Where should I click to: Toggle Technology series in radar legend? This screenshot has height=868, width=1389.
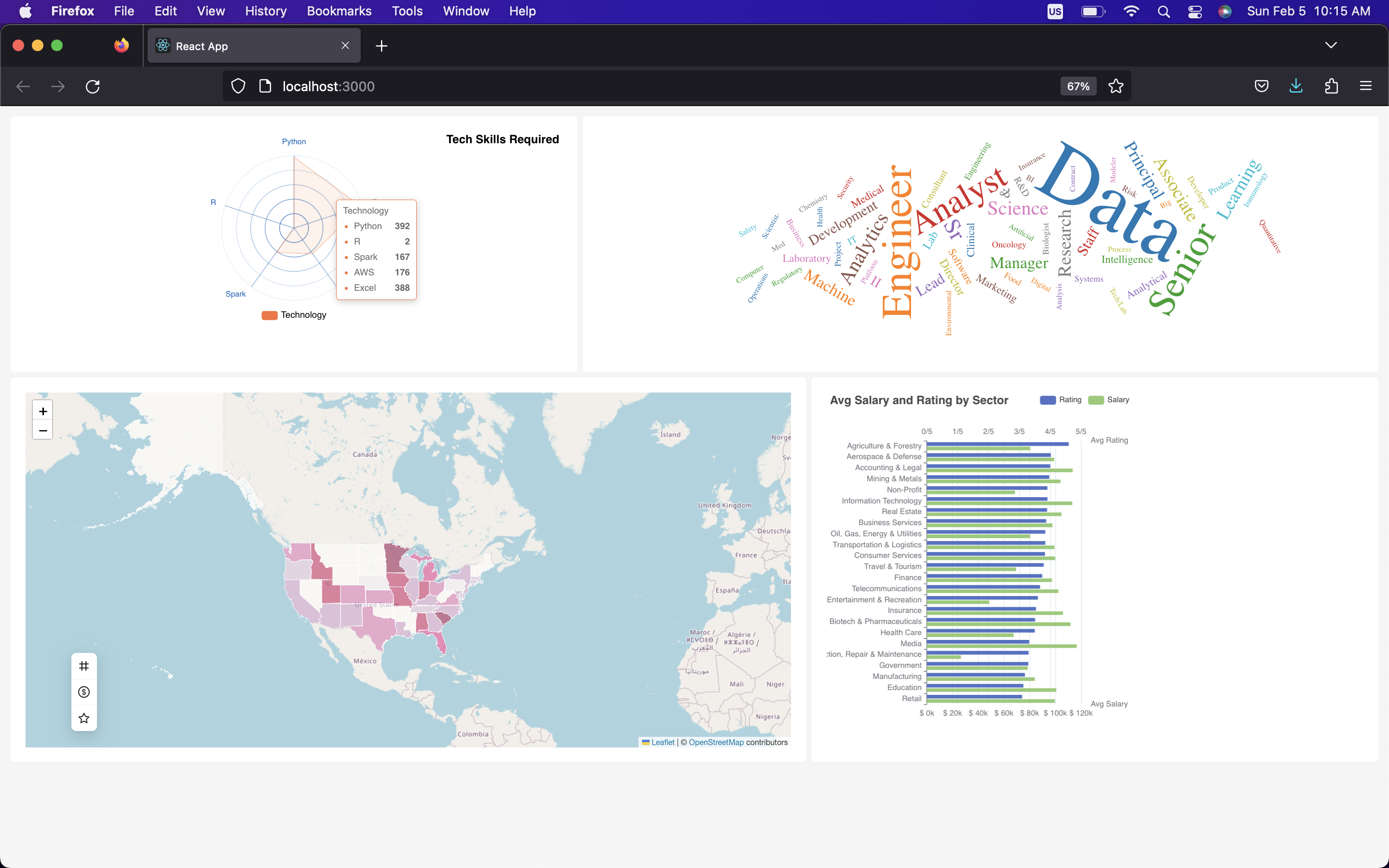click(x=294, y=314)
